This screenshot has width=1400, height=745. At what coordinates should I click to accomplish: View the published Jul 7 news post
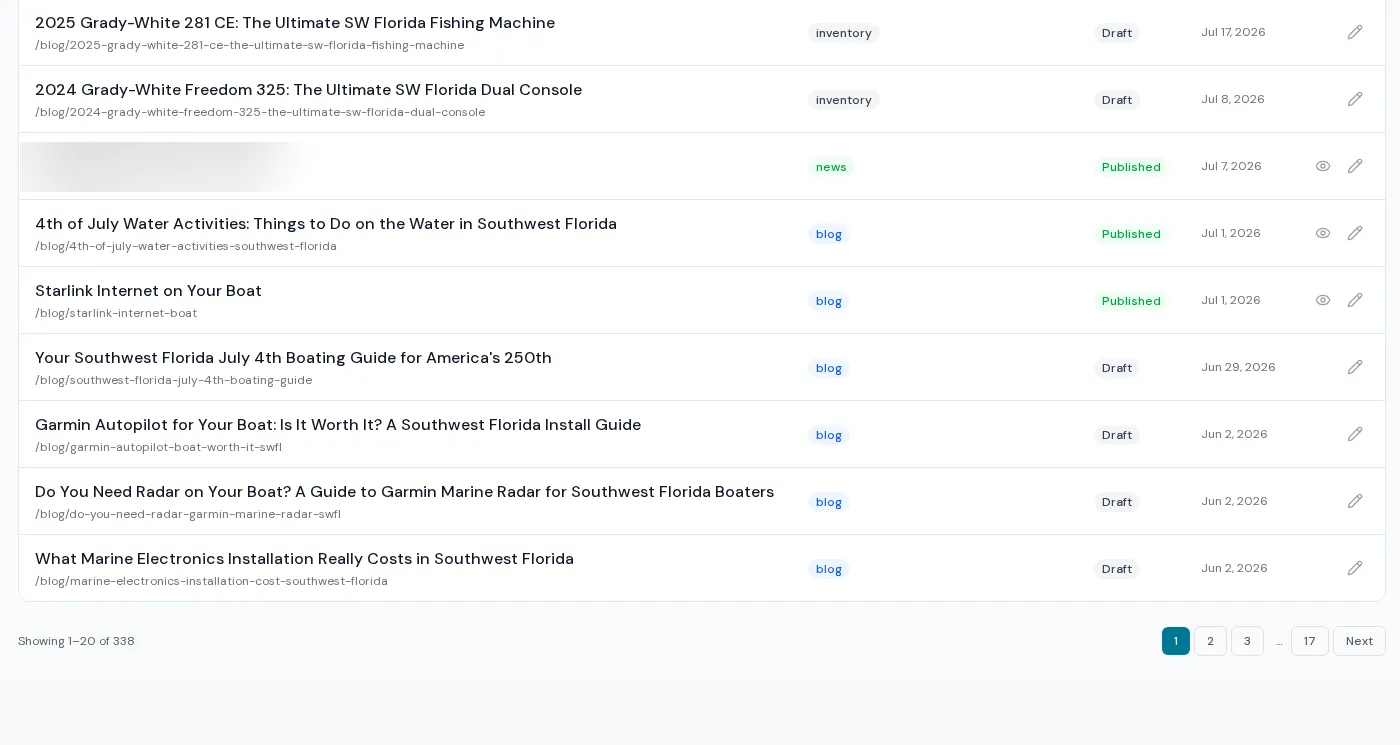click(1323, 166)
